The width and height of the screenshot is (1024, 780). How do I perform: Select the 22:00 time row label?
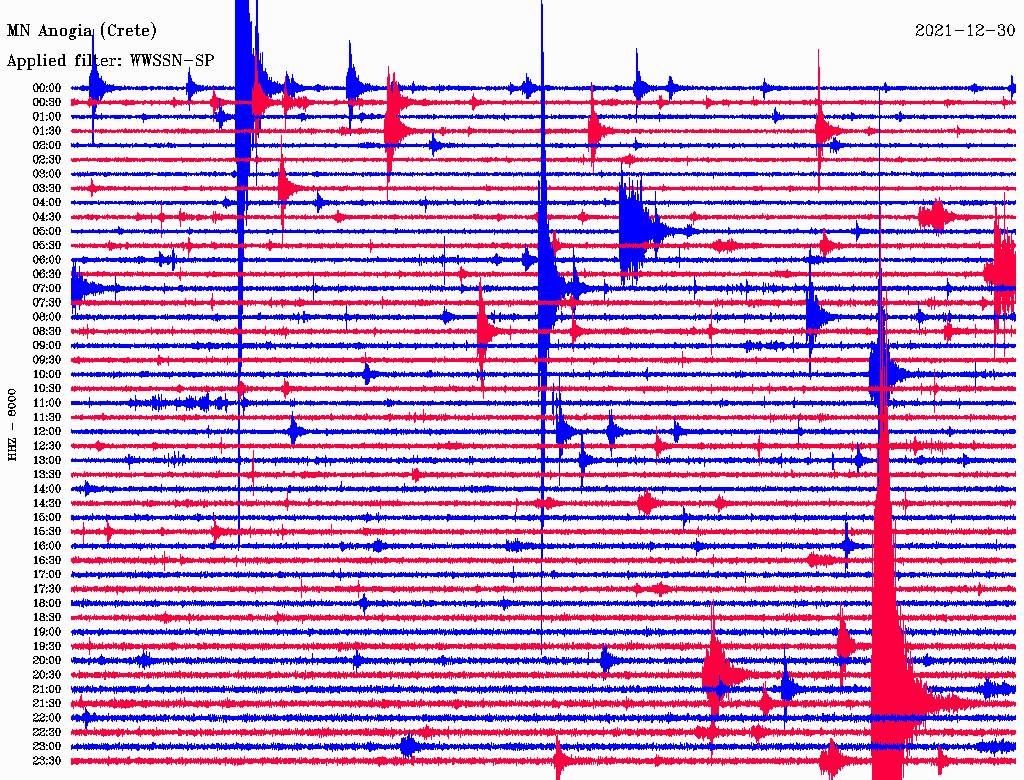tap(47, 718)
